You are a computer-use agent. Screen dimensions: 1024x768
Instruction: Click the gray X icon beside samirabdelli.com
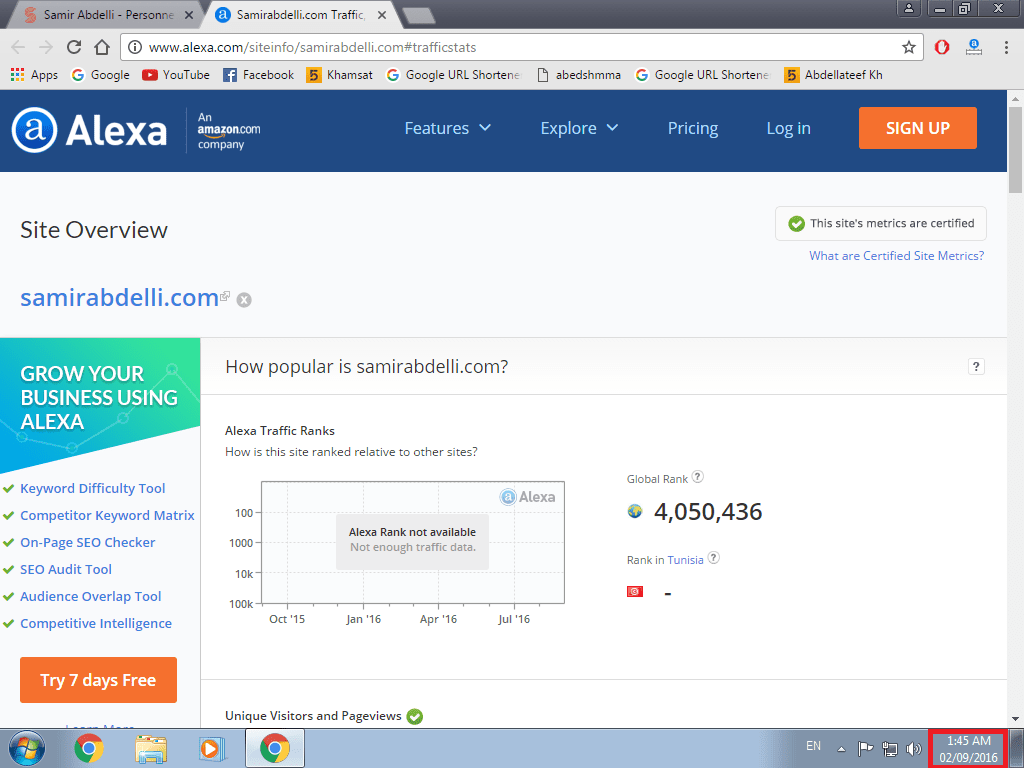coord(244,300)
